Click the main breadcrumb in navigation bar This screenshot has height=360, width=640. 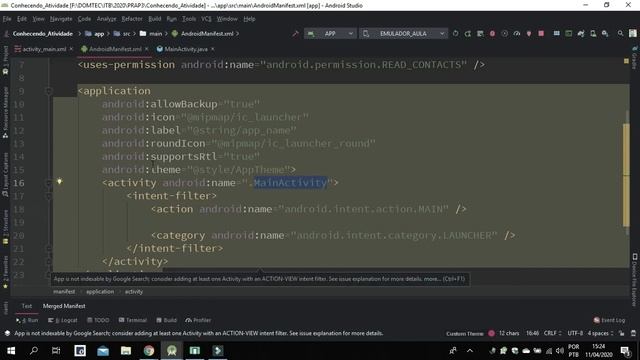pos(151,33)
